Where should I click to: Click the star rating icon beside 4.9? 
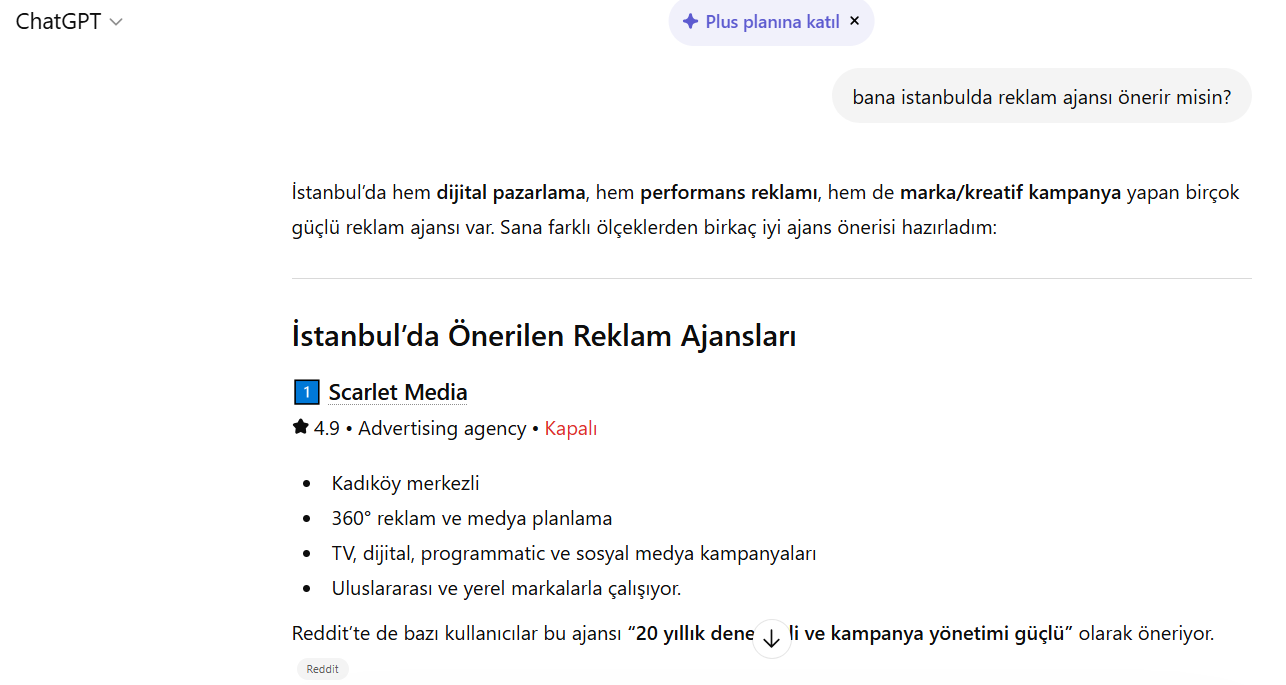[300, 427]
